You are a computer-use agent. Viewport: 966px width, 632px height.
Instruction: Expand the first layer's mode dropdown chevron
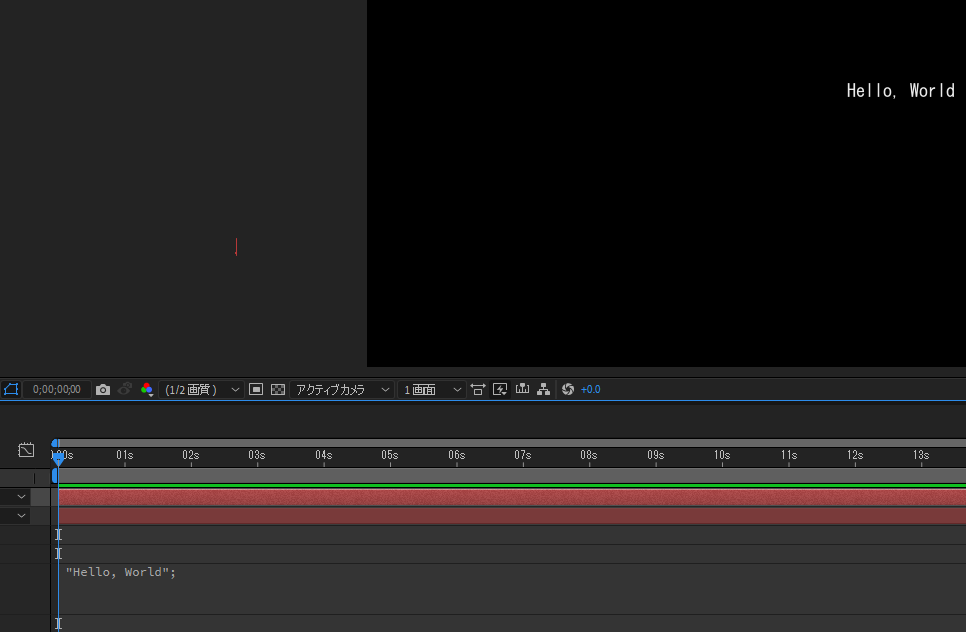pos(22,496)
